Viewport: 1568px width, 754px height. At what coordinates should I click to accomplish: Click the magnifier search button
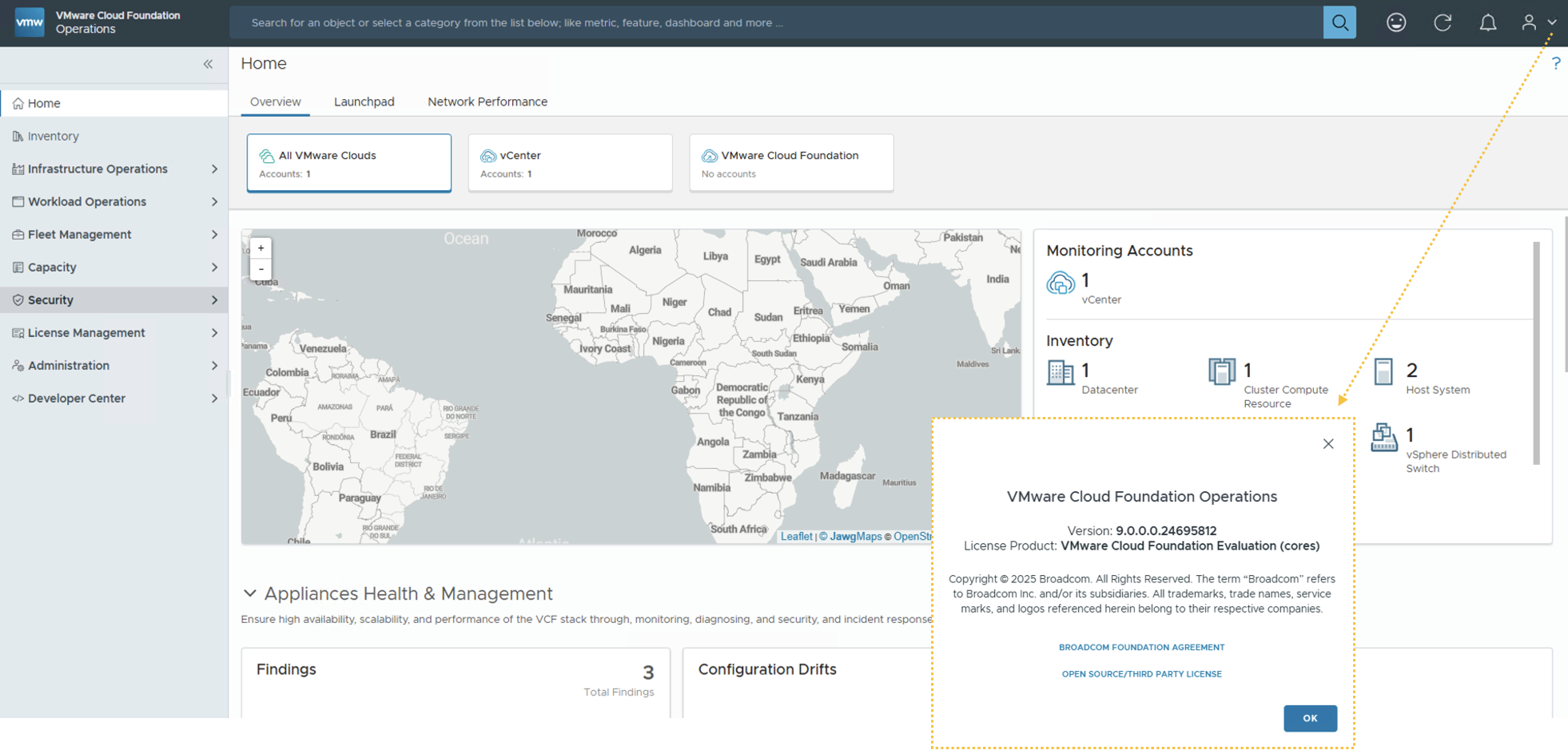1339,22
